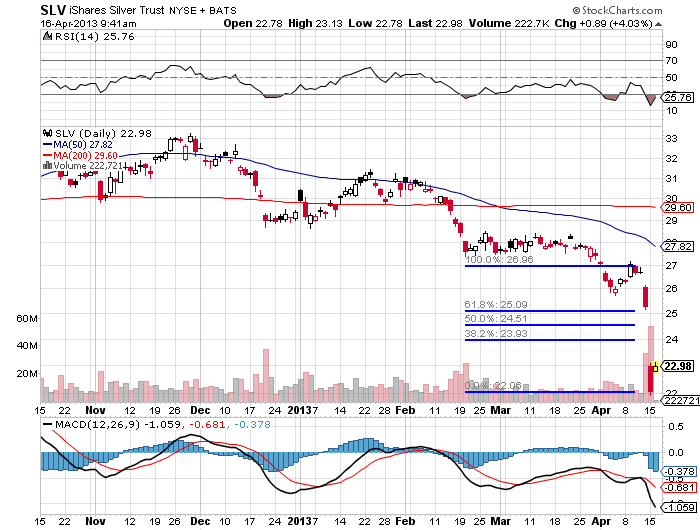The image size is (700, 530).
Task: Click the boxed -0.378 MACD axis tag
Action: (x=679, y=472)
